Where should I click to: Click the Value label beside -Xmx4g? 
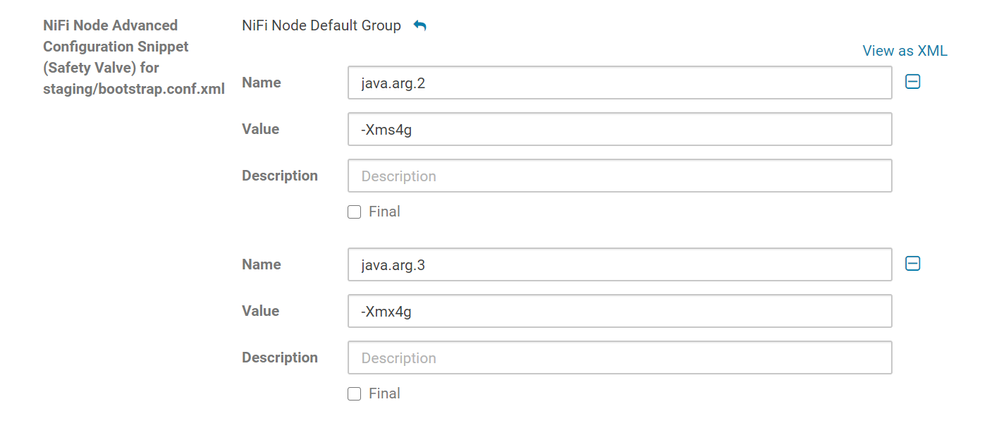(261, 311)
